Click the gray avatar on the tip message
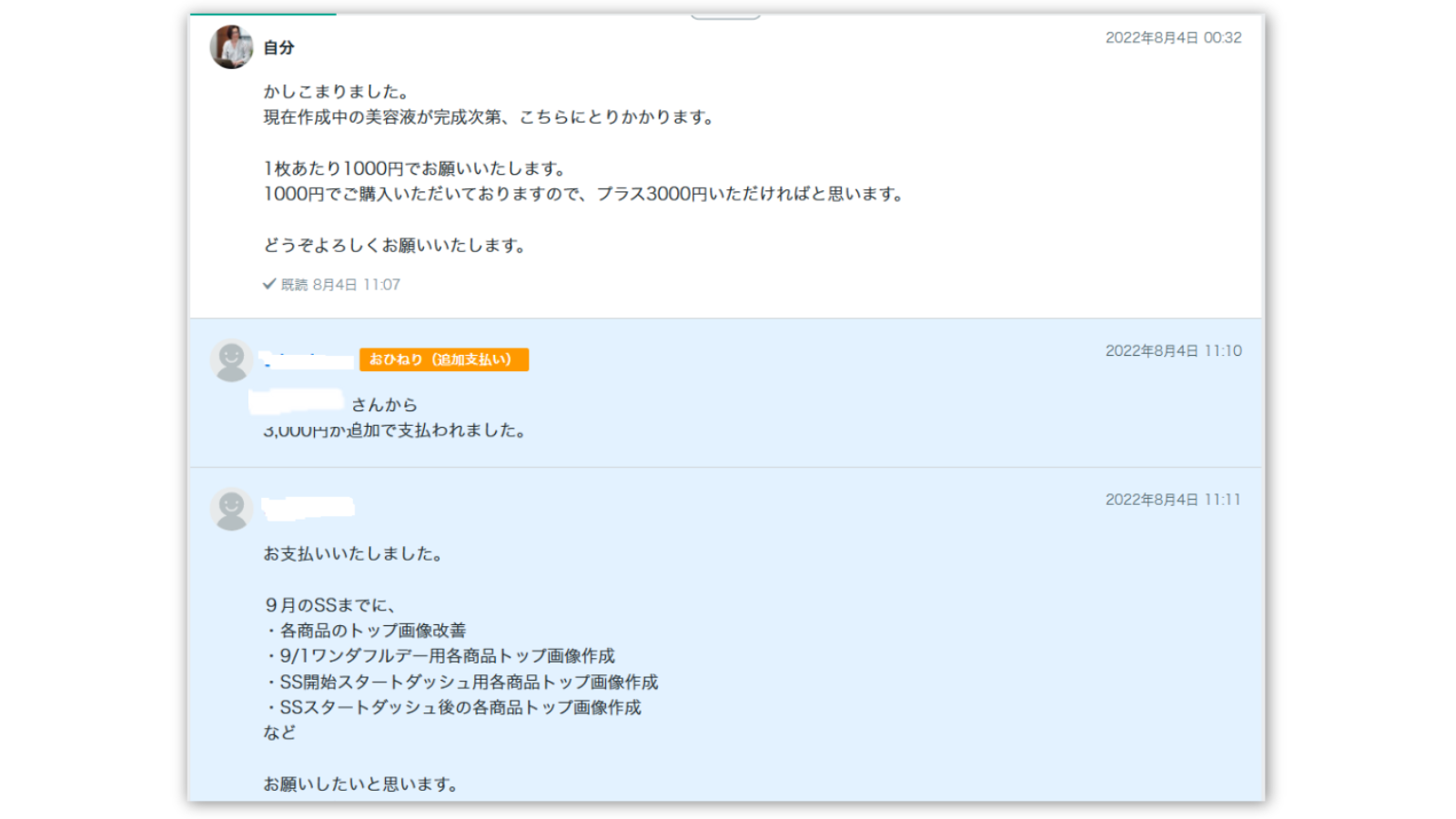 click(x=231, y=359)
